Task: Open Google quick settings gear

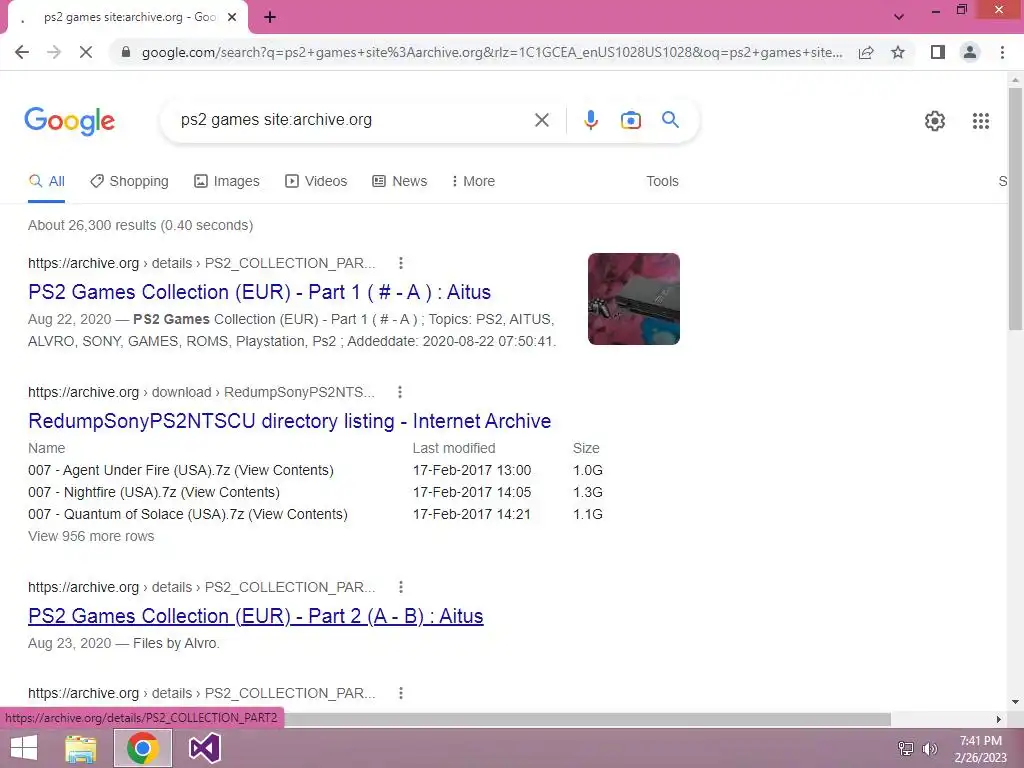Action: [x=935, y=121]
